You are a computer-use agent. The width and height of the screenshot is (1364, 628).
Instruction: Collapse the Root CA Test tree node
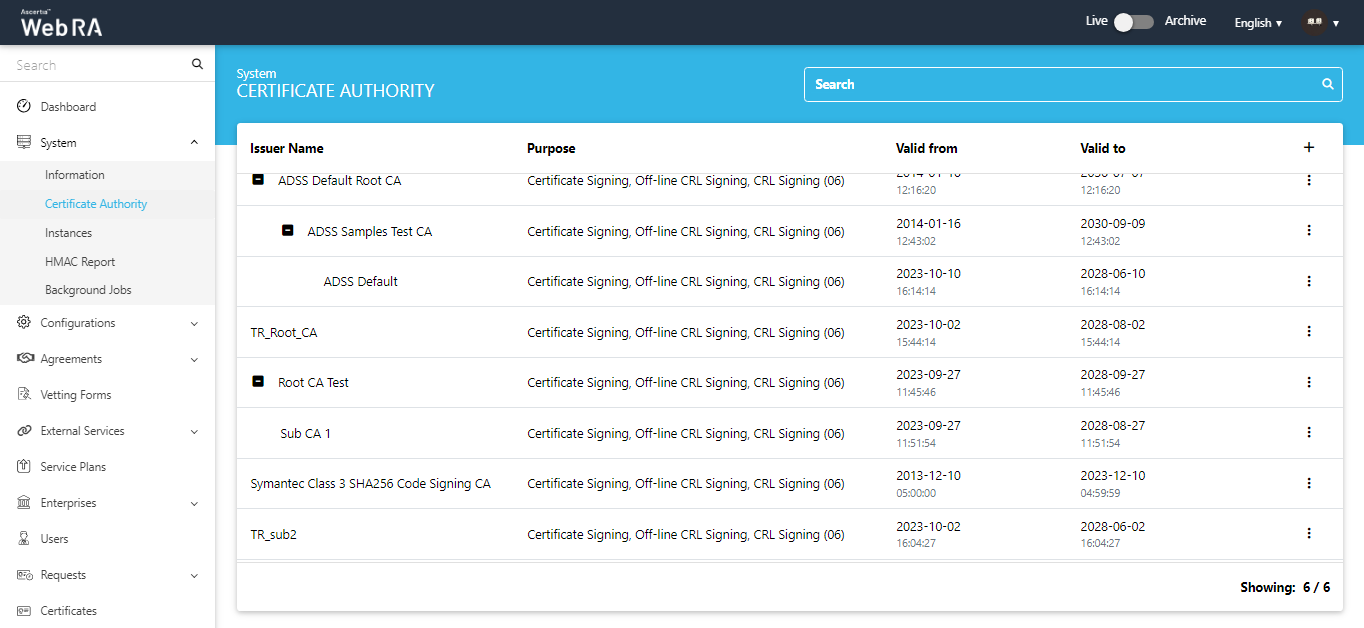point(258,382)
